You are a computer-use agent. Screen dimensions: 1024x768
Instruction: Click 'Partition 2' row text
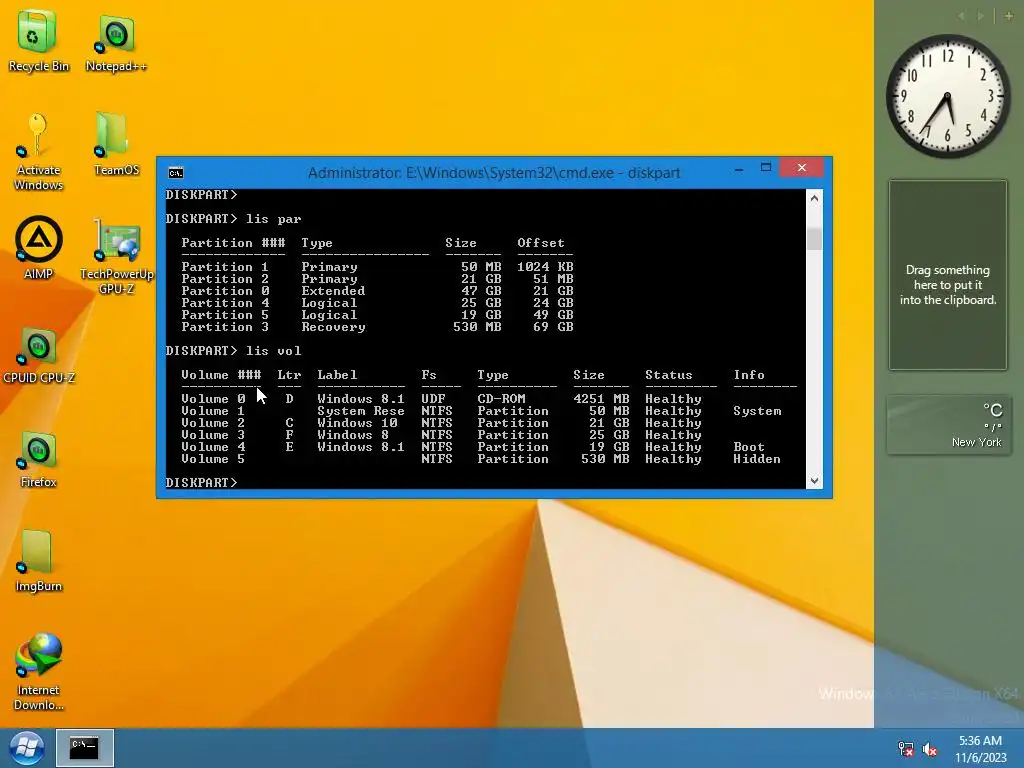(x=377, y=279)
